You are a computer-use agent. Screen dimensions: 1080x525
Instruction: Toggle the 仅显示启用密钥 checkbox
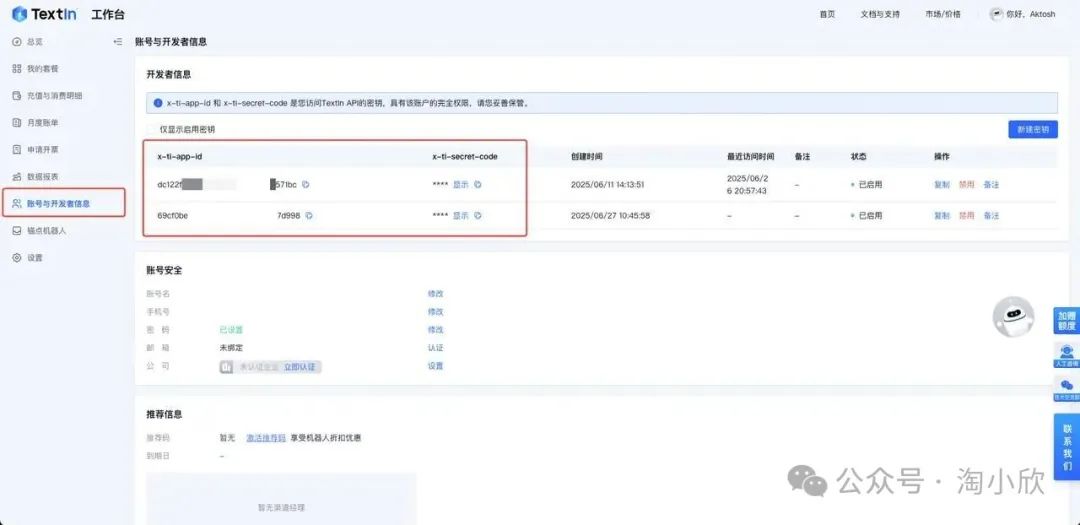(x=152, y=130)
